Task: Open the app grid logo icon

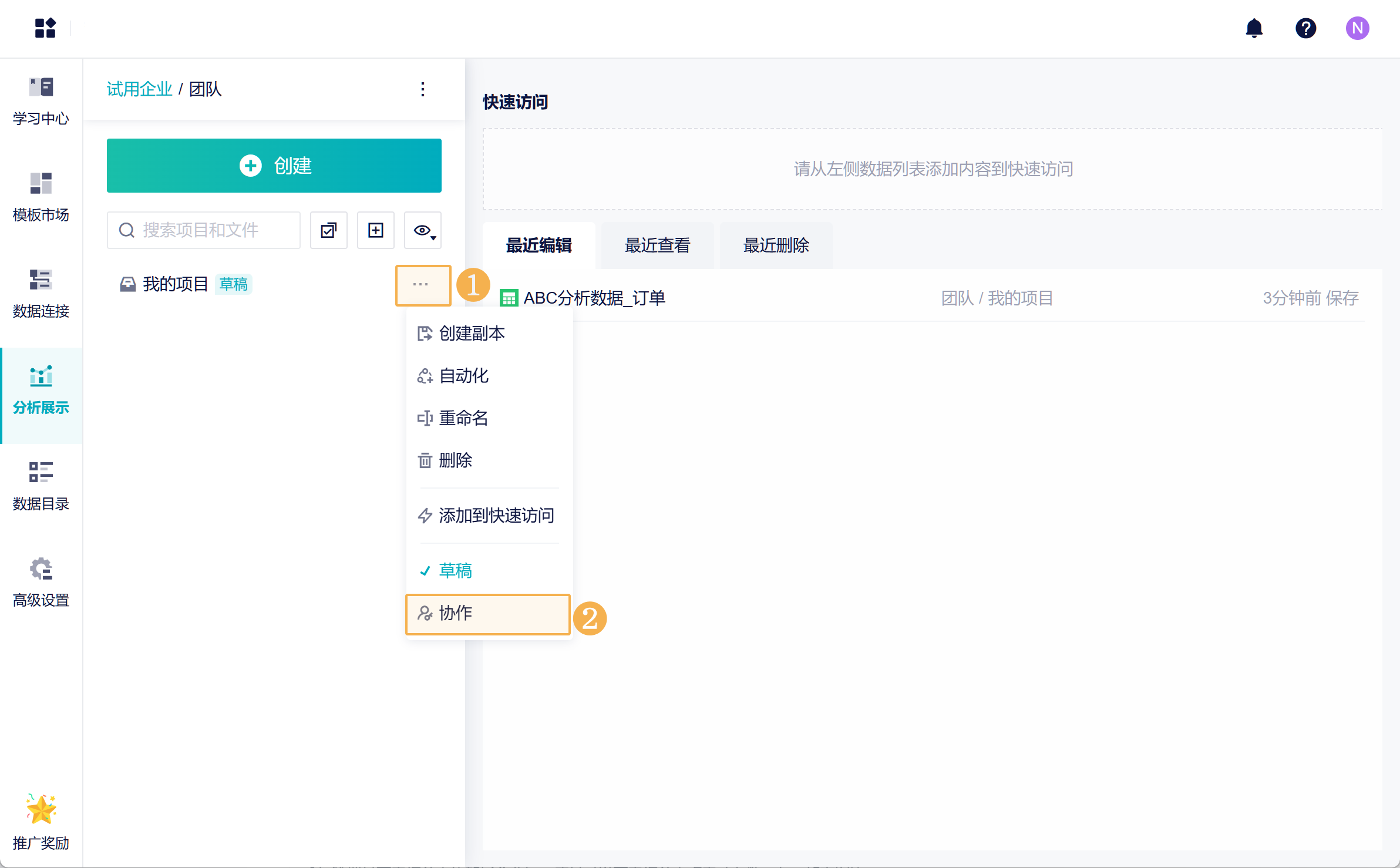Action: coord(45,28)
